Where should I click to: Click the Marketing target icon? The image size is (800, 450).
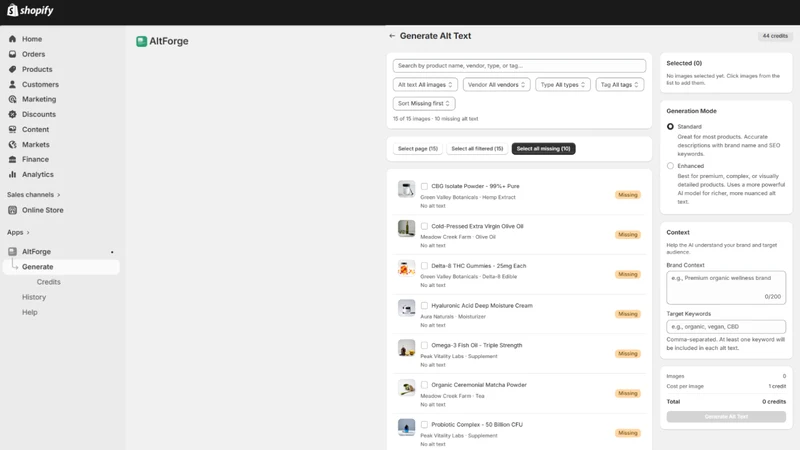(x=12, y=99)
